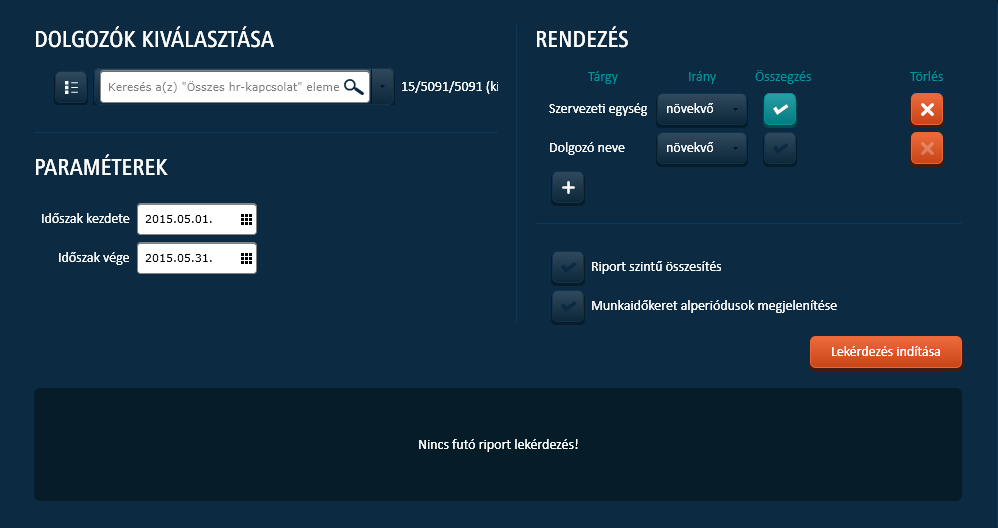Open calendar picker for Időszak kezdete

246,219
